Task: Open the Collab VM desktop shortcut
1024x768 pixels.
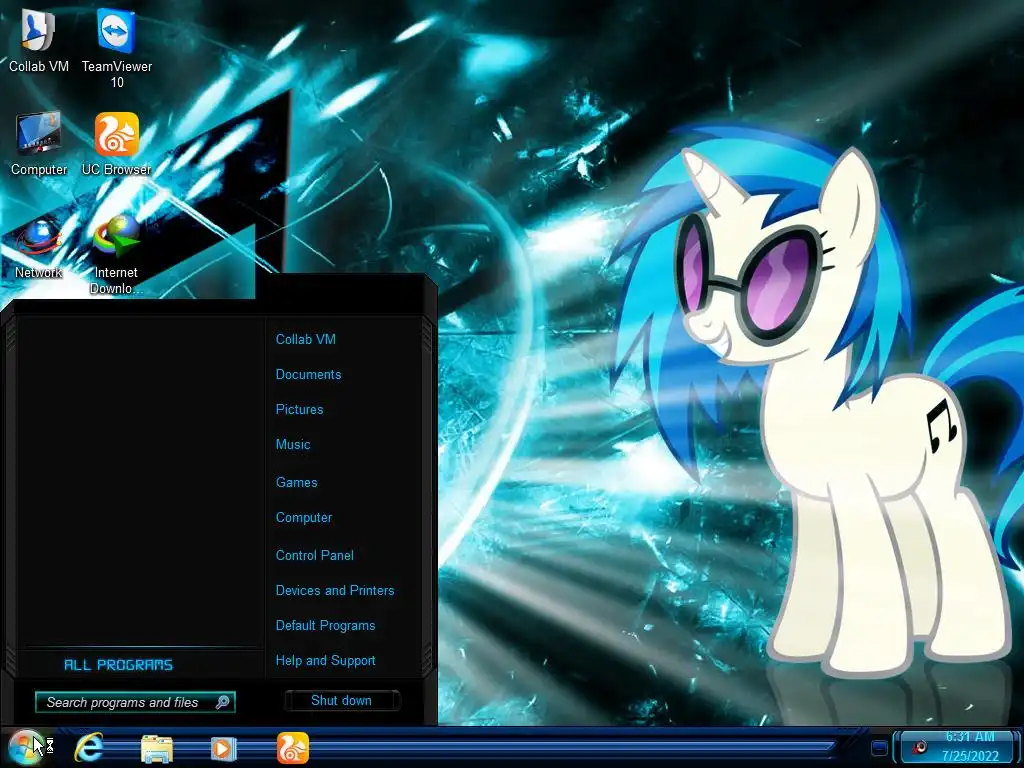Action: coord(39,40)
